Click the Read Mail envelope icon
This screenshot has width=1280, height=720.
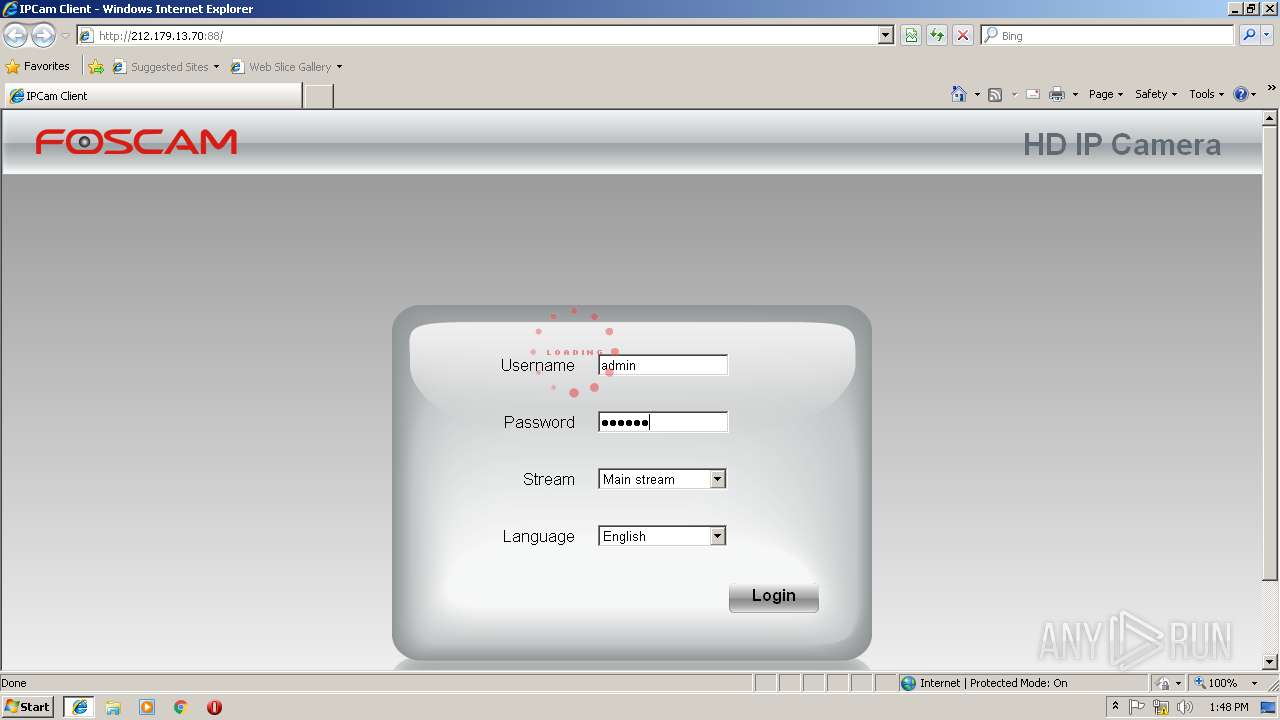1033,94
